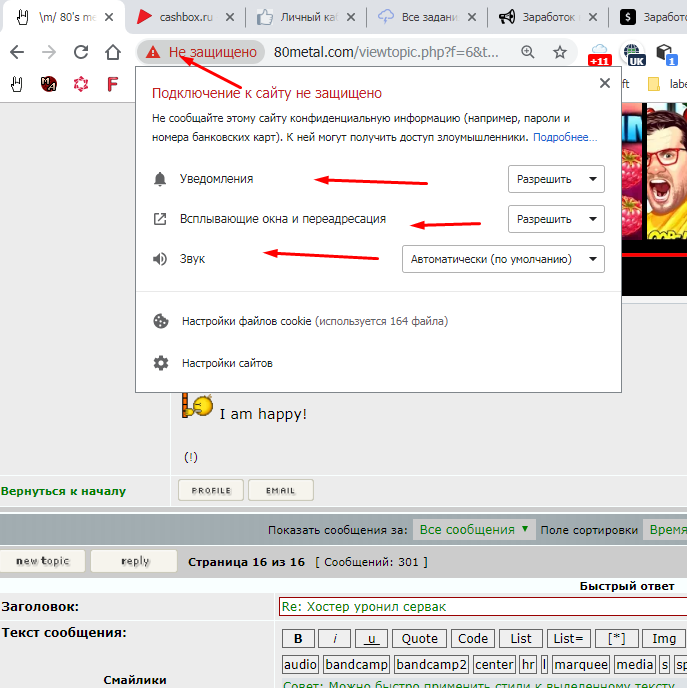Click the cookie icon in popup
Image resolution: width=687 pixels, height=688 pixels.
coord(161,321)
